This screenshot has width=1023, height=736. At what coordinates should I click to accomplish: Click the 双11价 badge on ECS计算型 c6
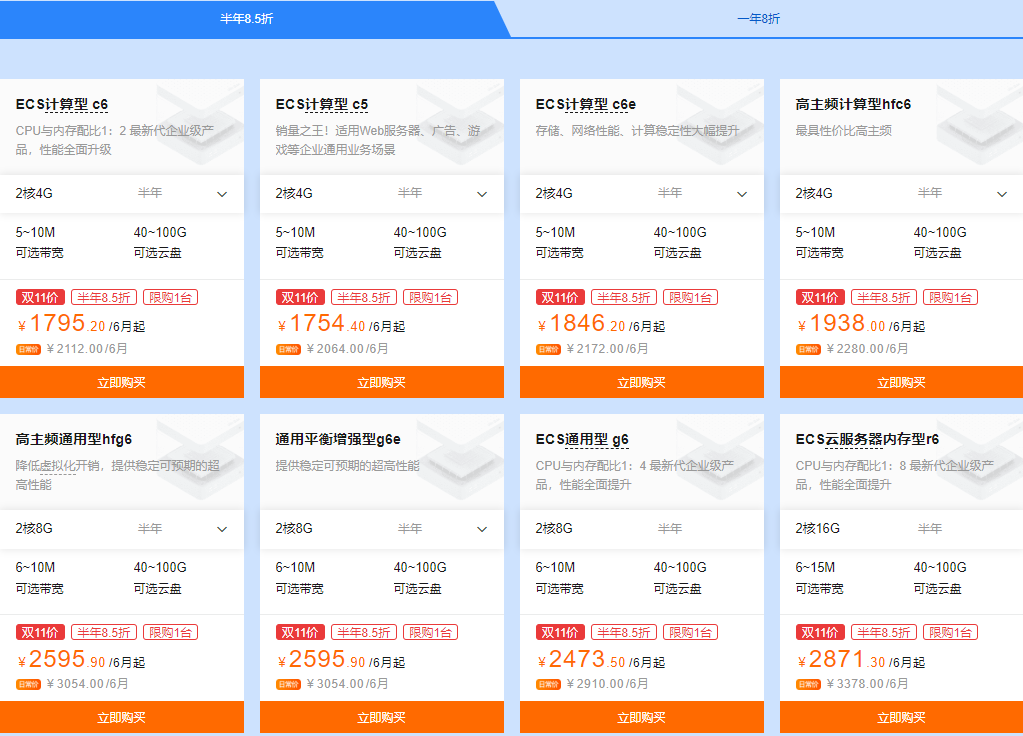40,298
